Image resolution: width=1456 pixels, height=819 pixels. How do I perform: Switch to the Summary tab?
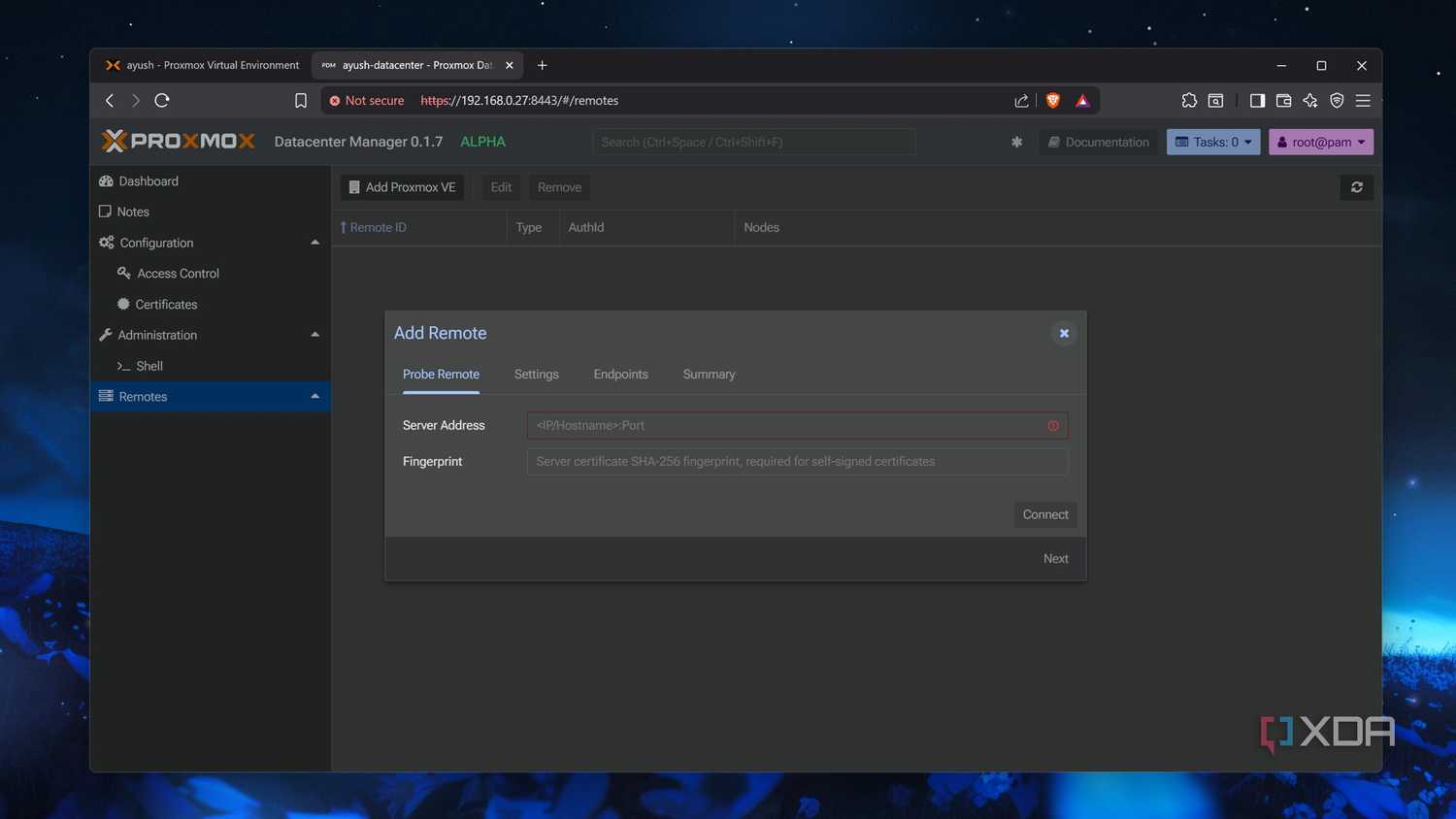[709, 375]
